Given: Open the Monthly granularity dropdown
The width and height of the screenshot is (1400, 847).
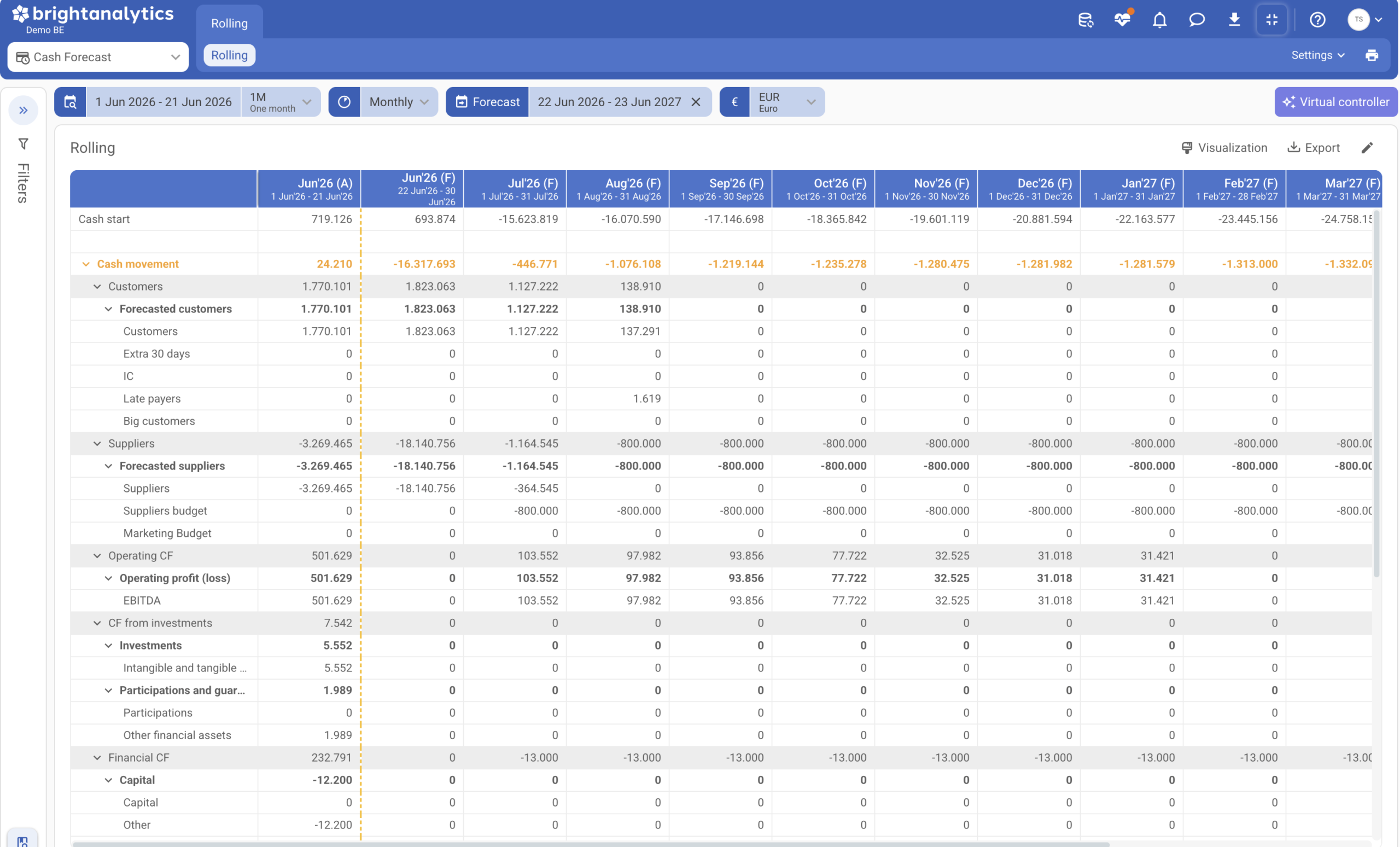Looking at the screenshot, I should (x=399, y=102).
